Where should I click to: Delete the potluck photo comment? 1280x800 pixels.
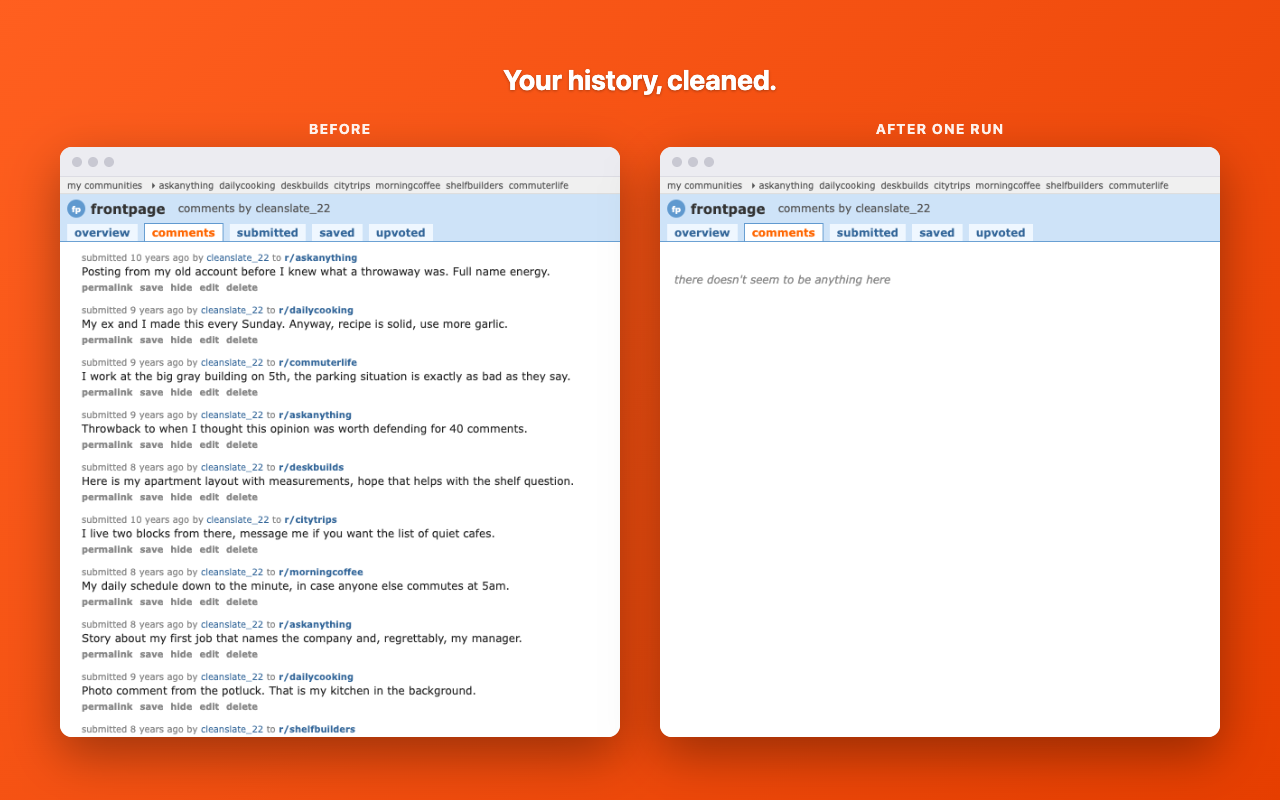point(242,707)
